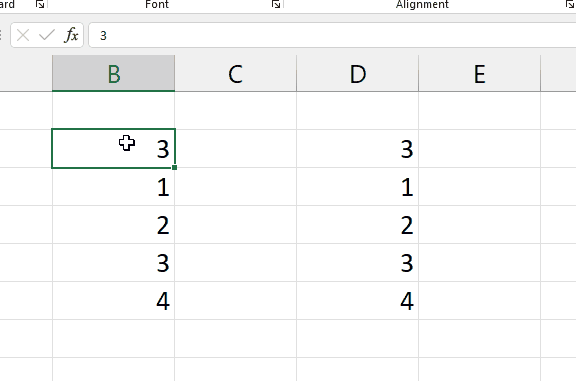This screenshot has height=381, width=576.
Task: Click the fill handle of selected cell
Action: [174, 168]
